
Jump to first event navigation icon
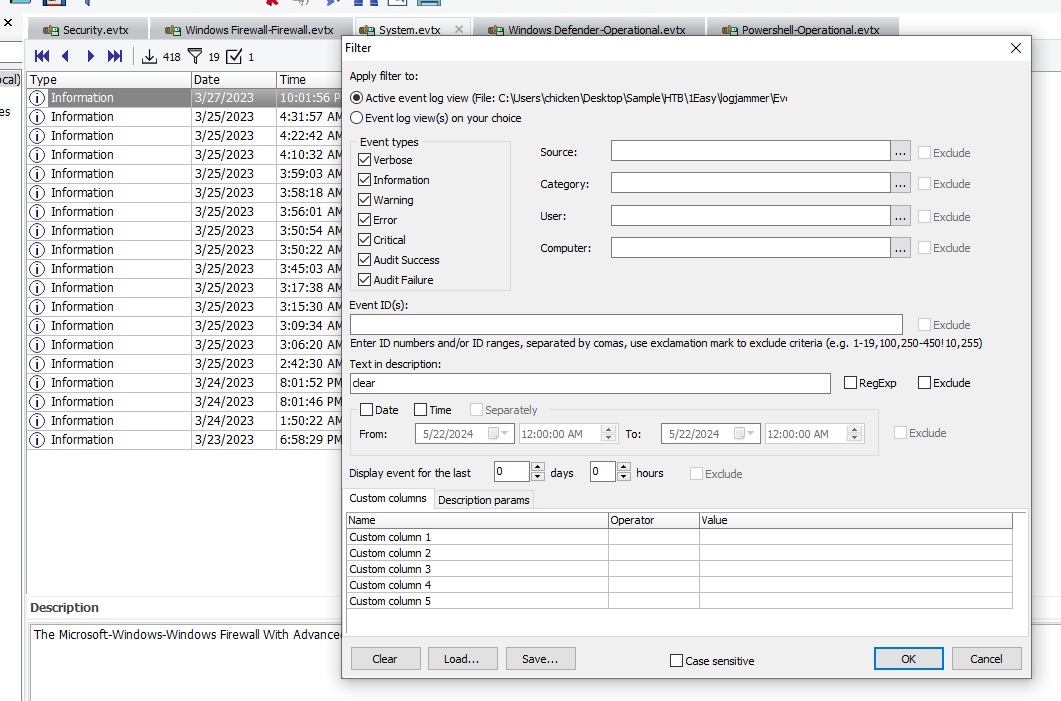42,56
